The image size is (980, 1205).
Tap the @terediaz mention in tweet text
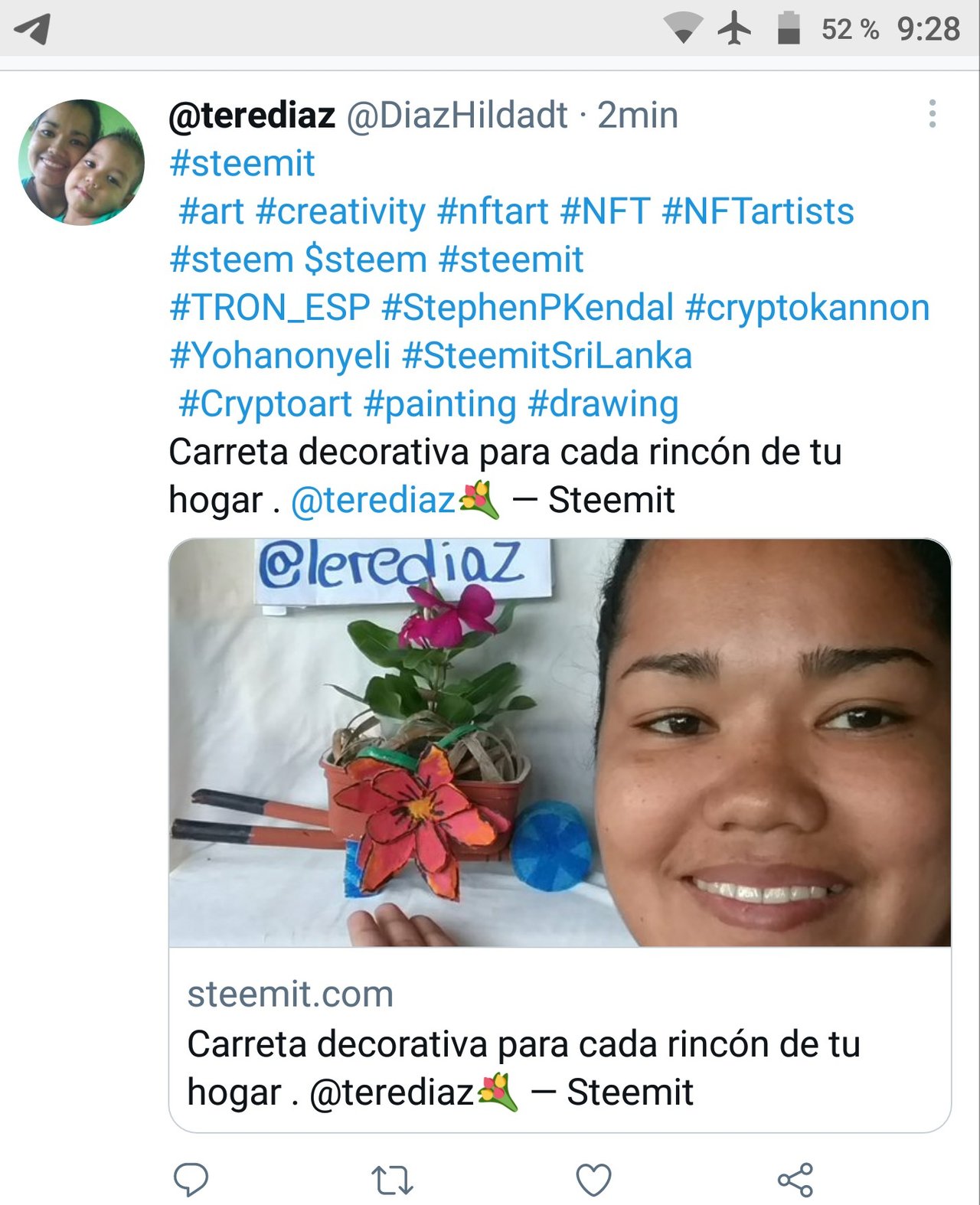pyautogui.click(x=374, y=501)
